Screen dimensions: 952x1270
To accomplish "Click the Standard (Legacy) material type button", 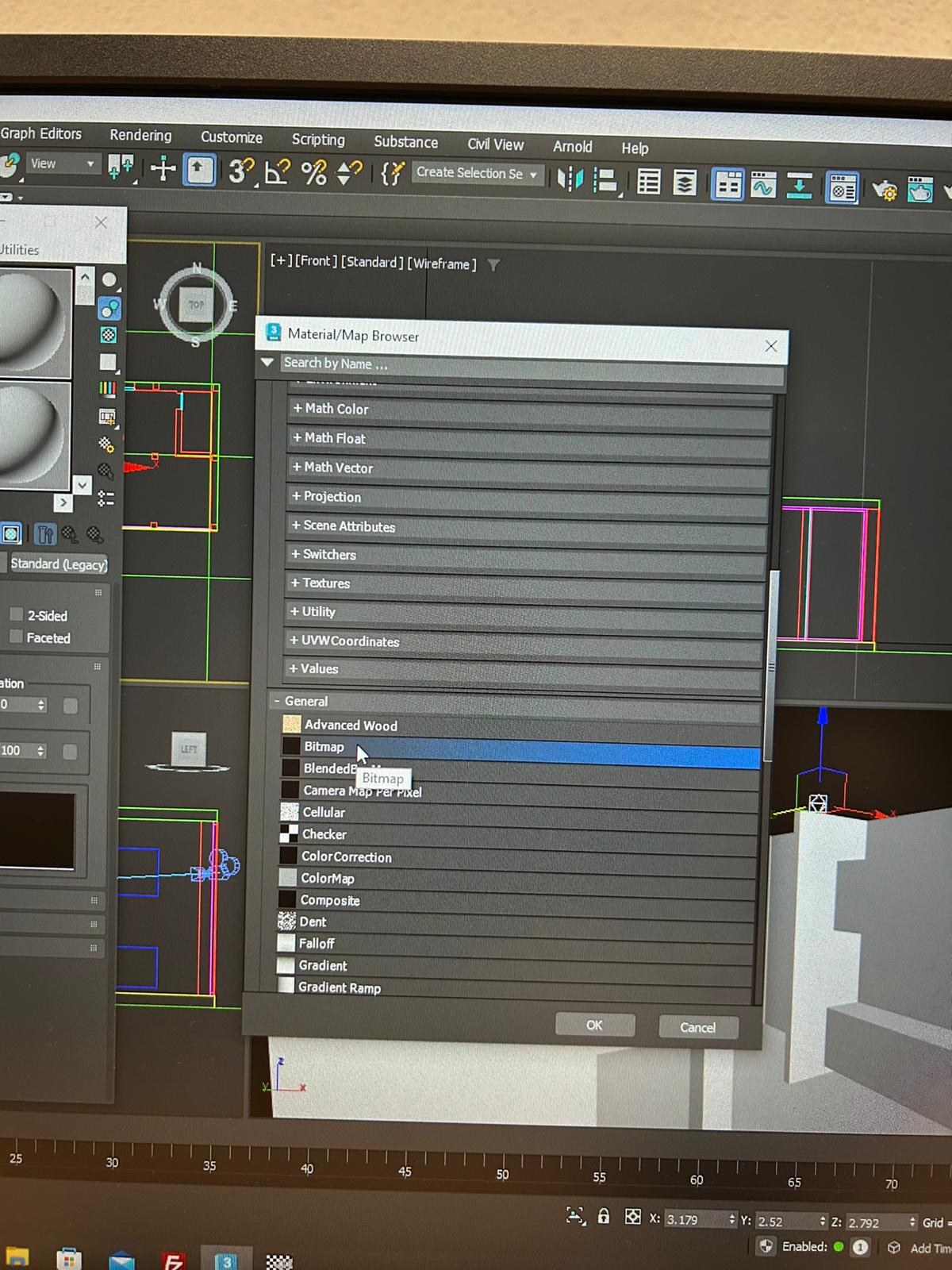I will coord(58,564).
